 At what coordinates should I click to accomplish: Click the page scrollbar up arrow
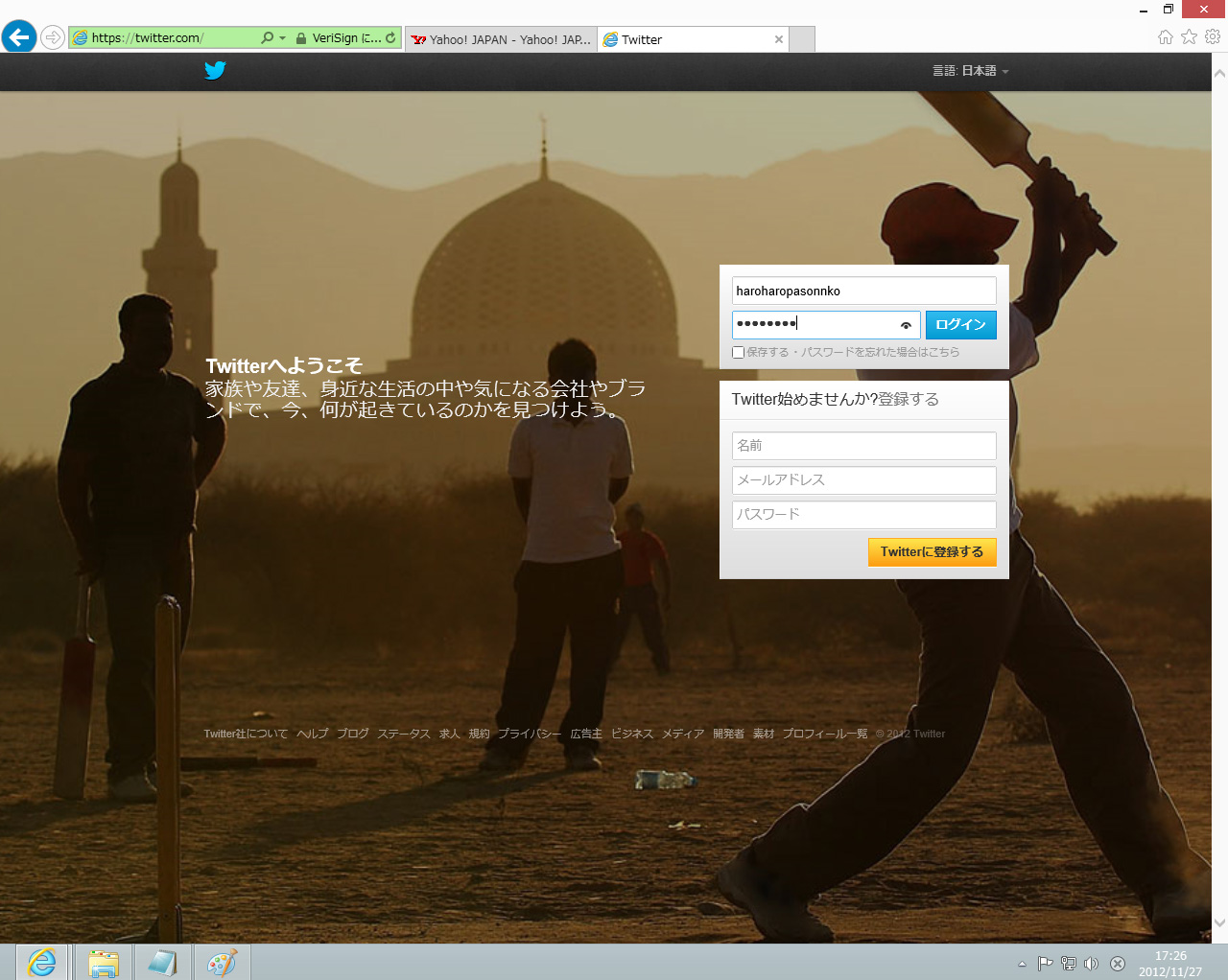pyautogui.click(x=1219, y=73)
